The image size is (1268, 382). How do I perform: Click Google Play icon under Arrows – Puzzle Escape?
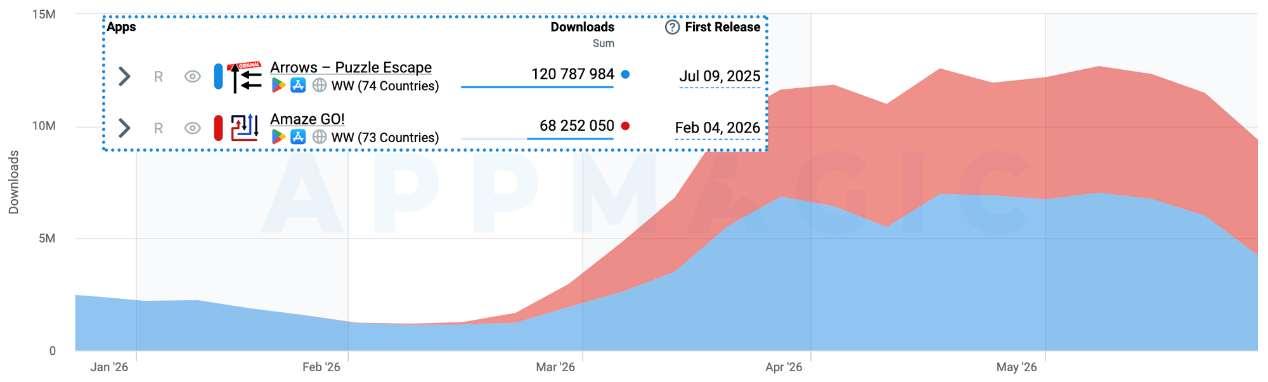pos(278,86)
